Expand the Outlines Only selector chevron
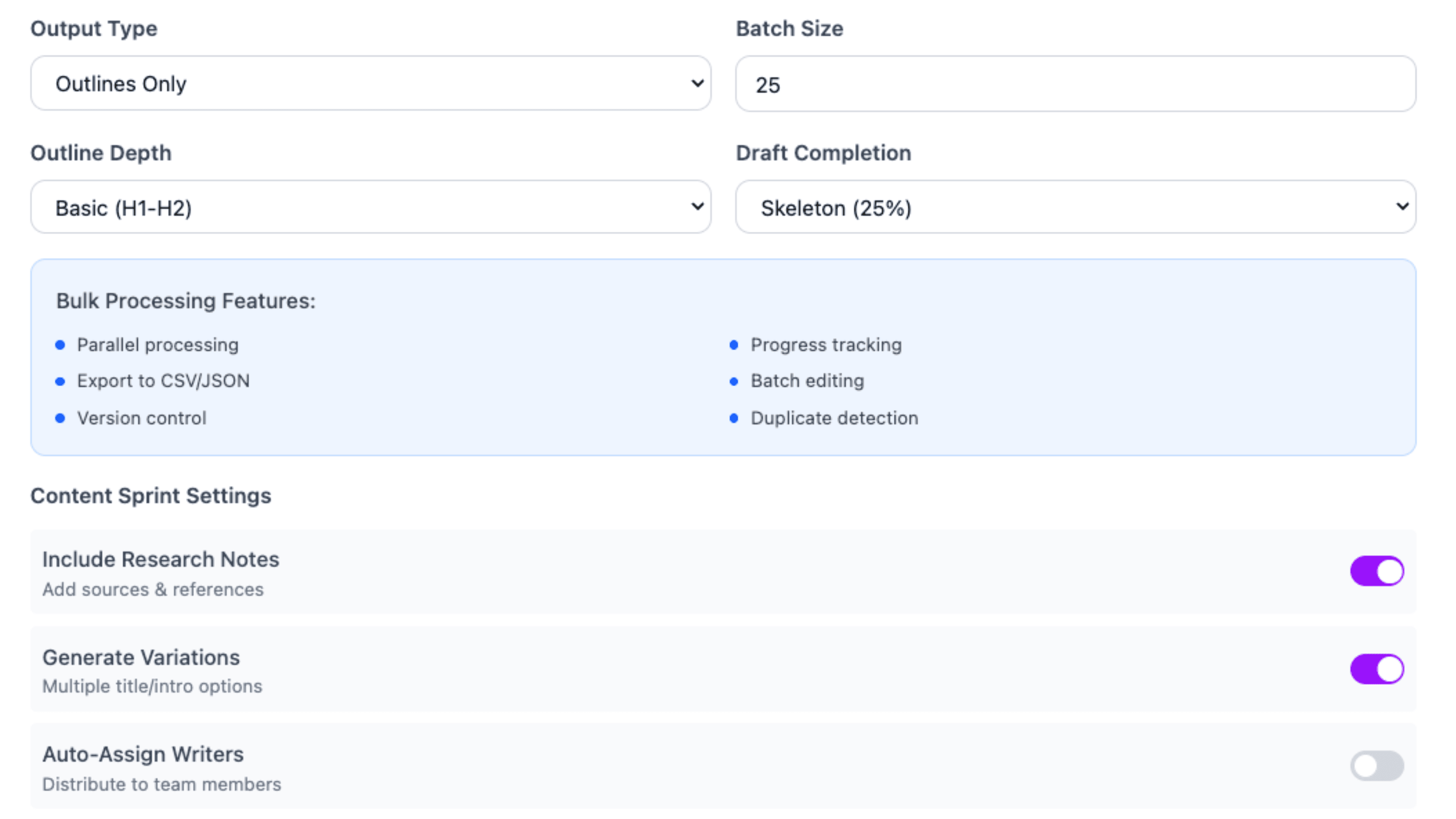 [x=697, y=83]
